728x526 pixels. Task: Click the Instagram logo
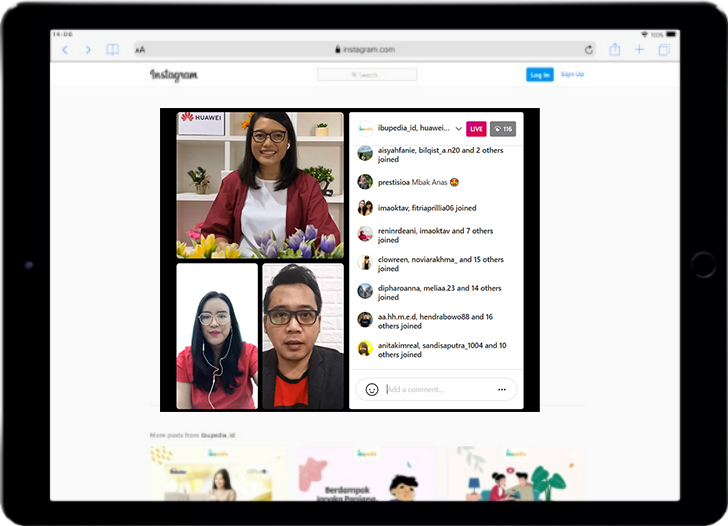(x=174, y=75)
